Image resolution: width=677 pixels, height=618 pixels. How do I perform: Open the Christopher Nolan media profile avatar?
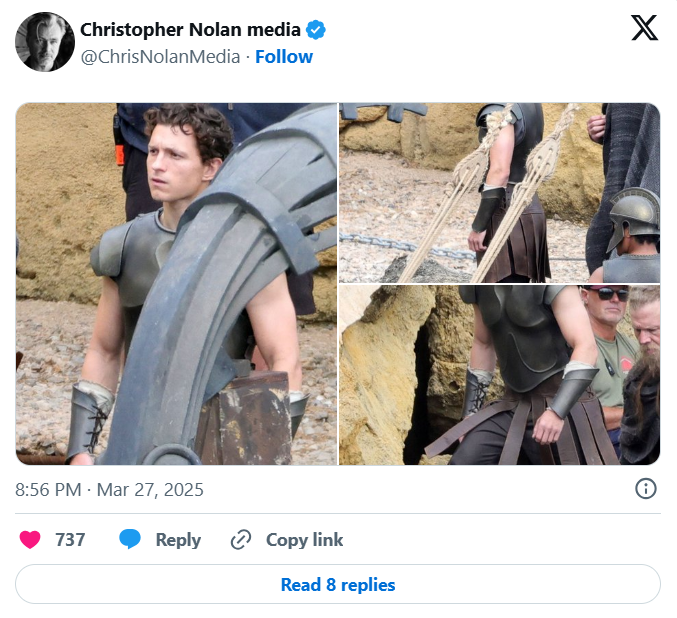44,42
